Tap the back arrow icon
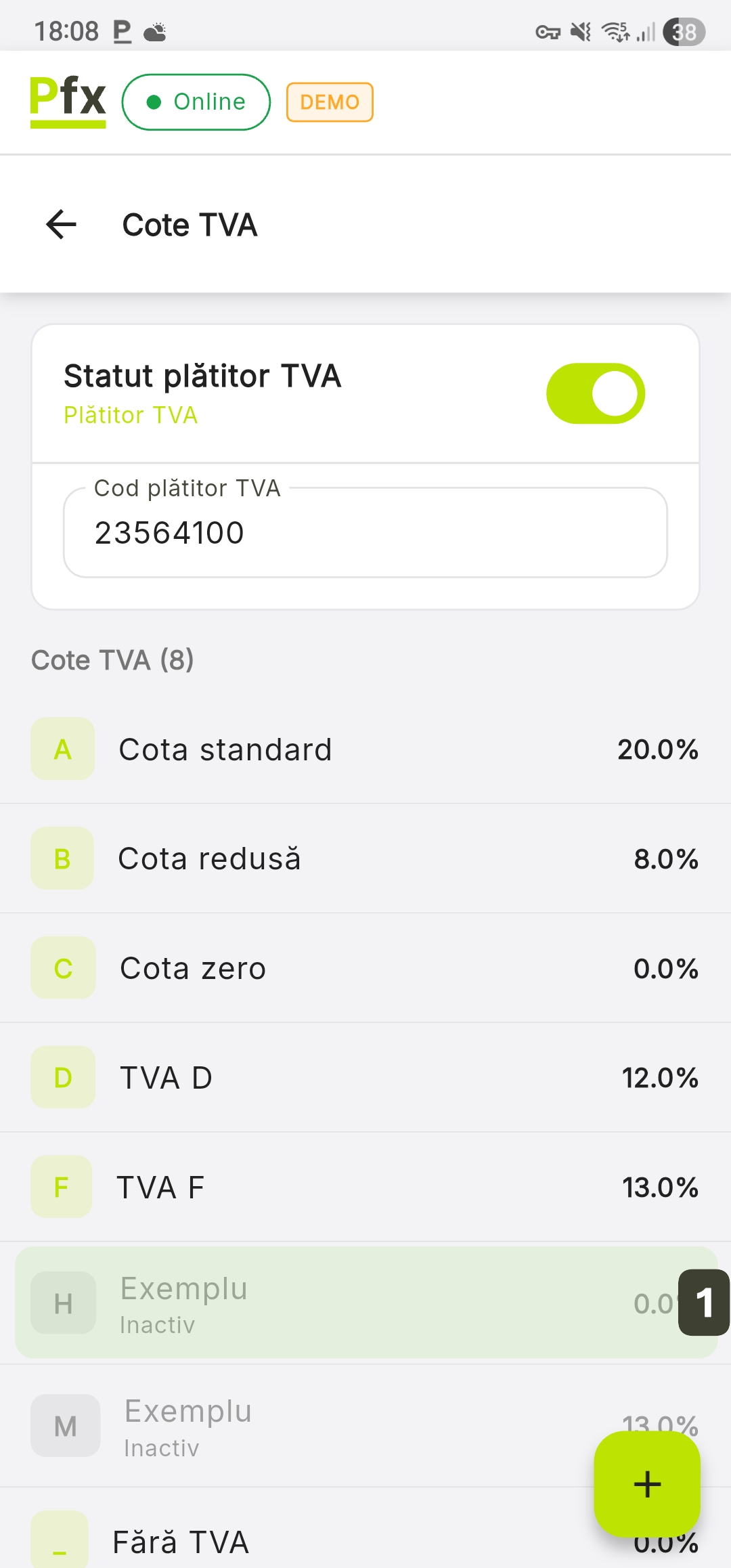 coord(61,225)
